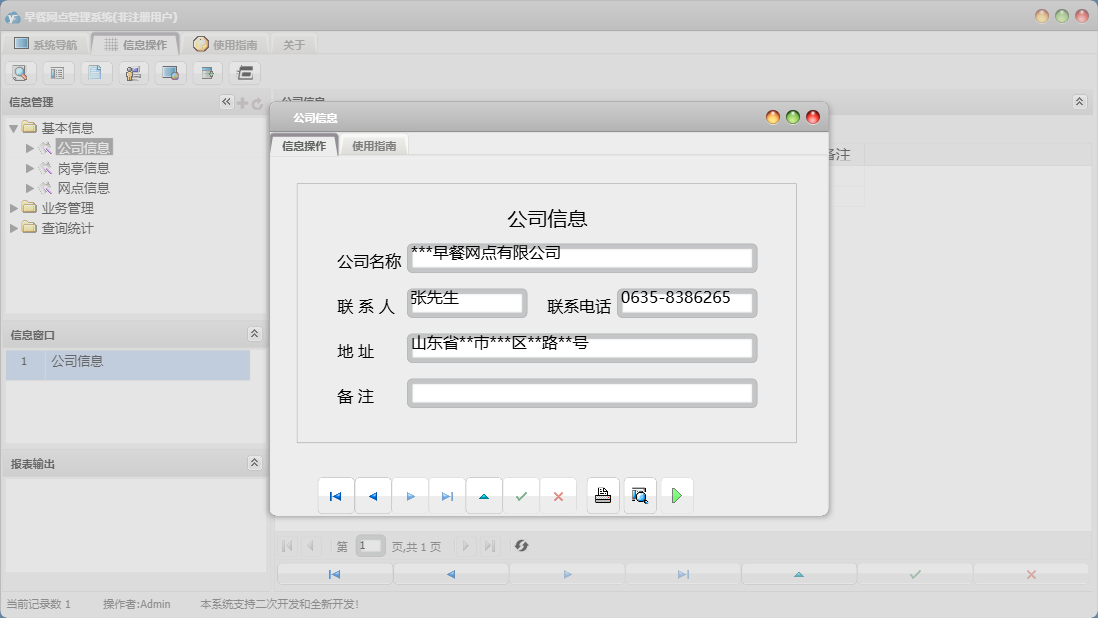
Task: Confirm with the green checkmark icon
Action: pyautogui.click(x=521, y=494)
